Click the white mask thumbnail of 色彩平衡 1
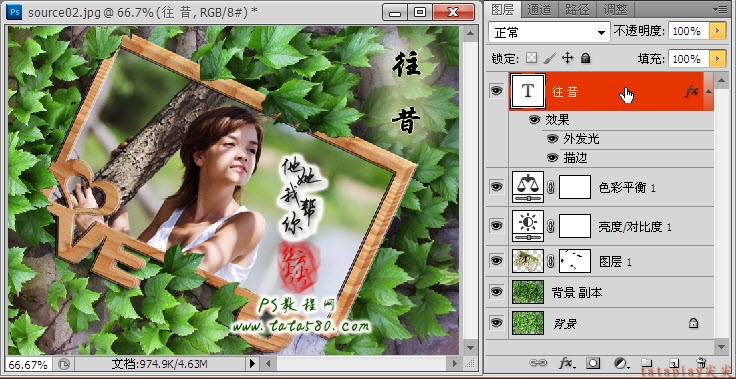This screenshot has width=736, height=379. pos(575,187)
